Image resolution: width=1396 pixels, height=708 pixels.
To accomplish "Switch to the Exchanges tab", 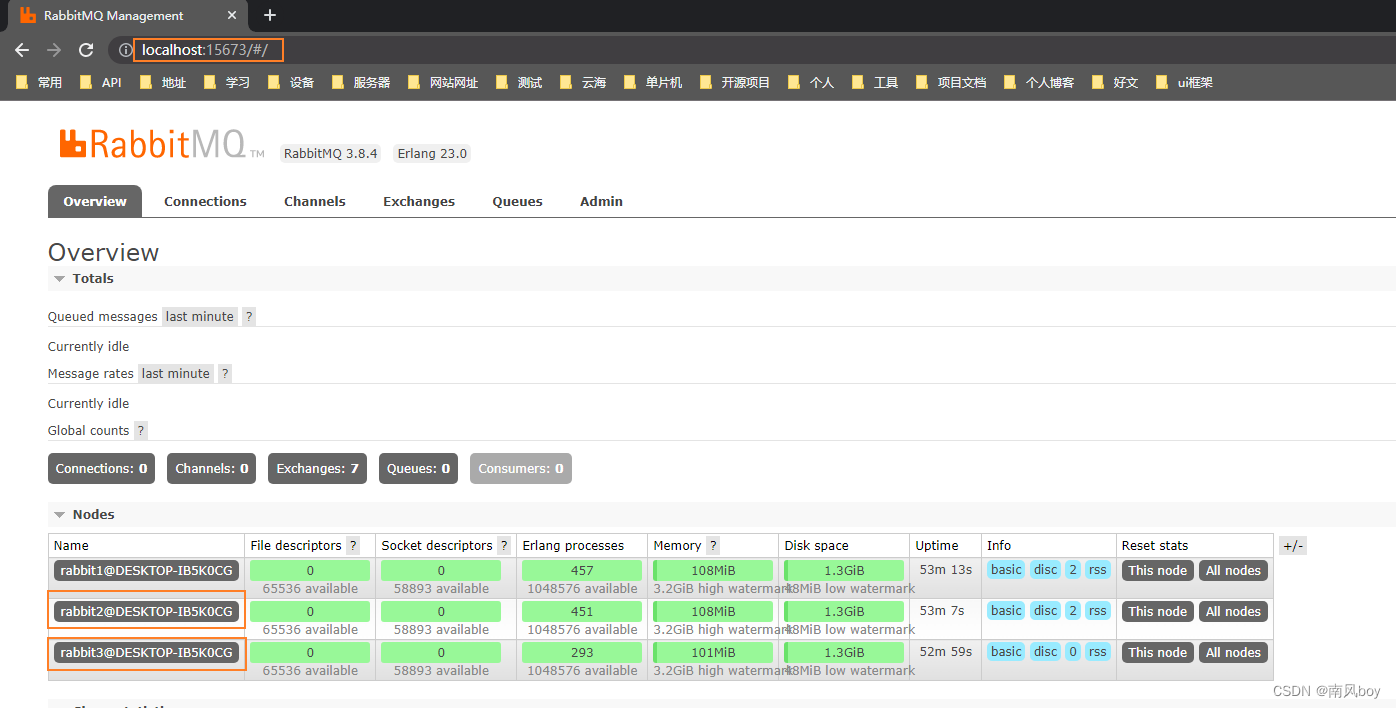I will tap(419, 201).
